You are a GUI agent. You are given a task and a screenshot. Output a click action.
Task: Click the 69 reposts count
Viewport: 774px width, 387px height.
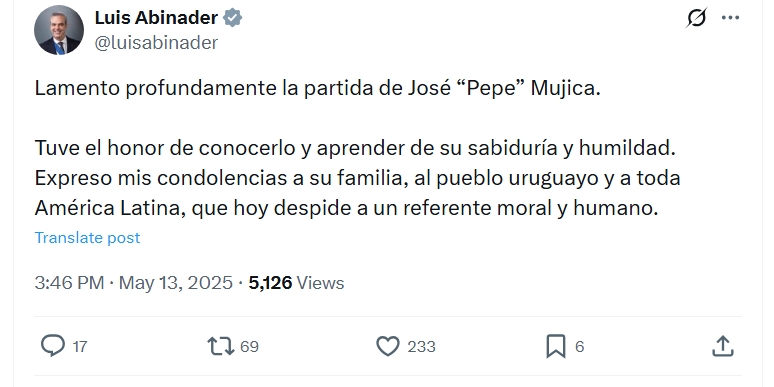click(249, 347)
